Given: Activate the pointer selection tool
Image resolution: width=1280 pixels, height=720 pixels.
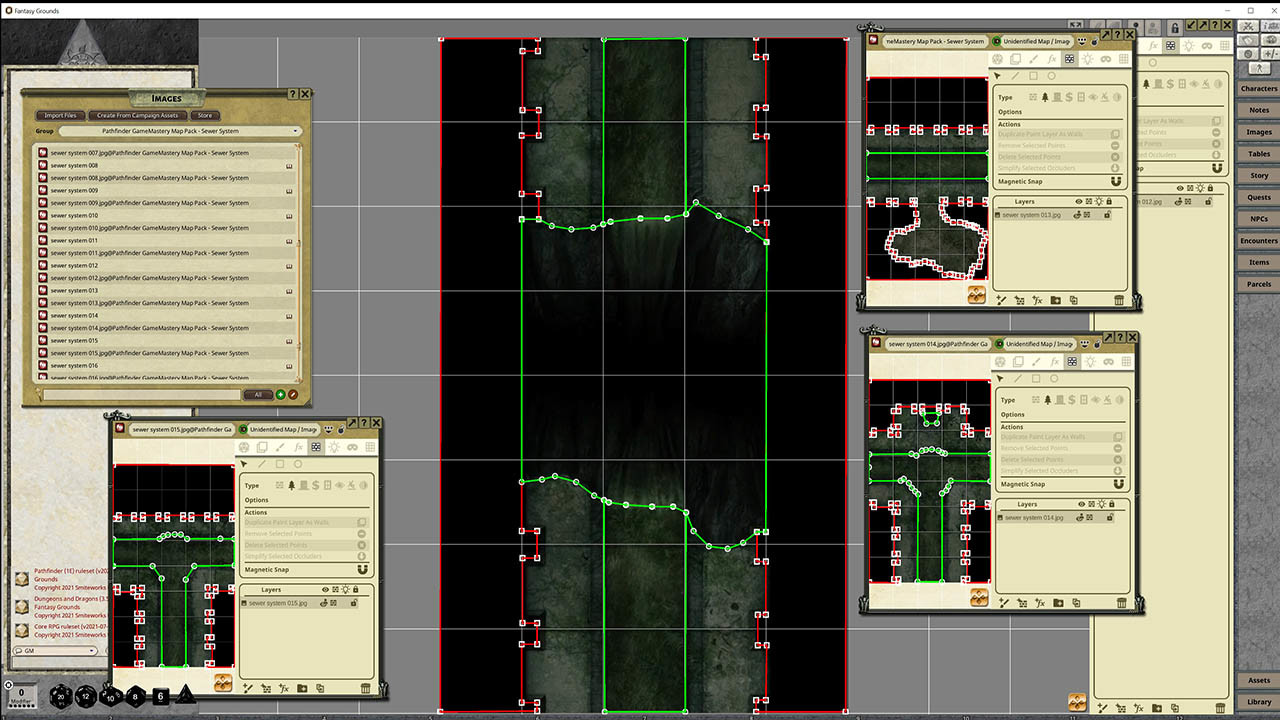Looking at the screenshot, I should click(244, 463).
